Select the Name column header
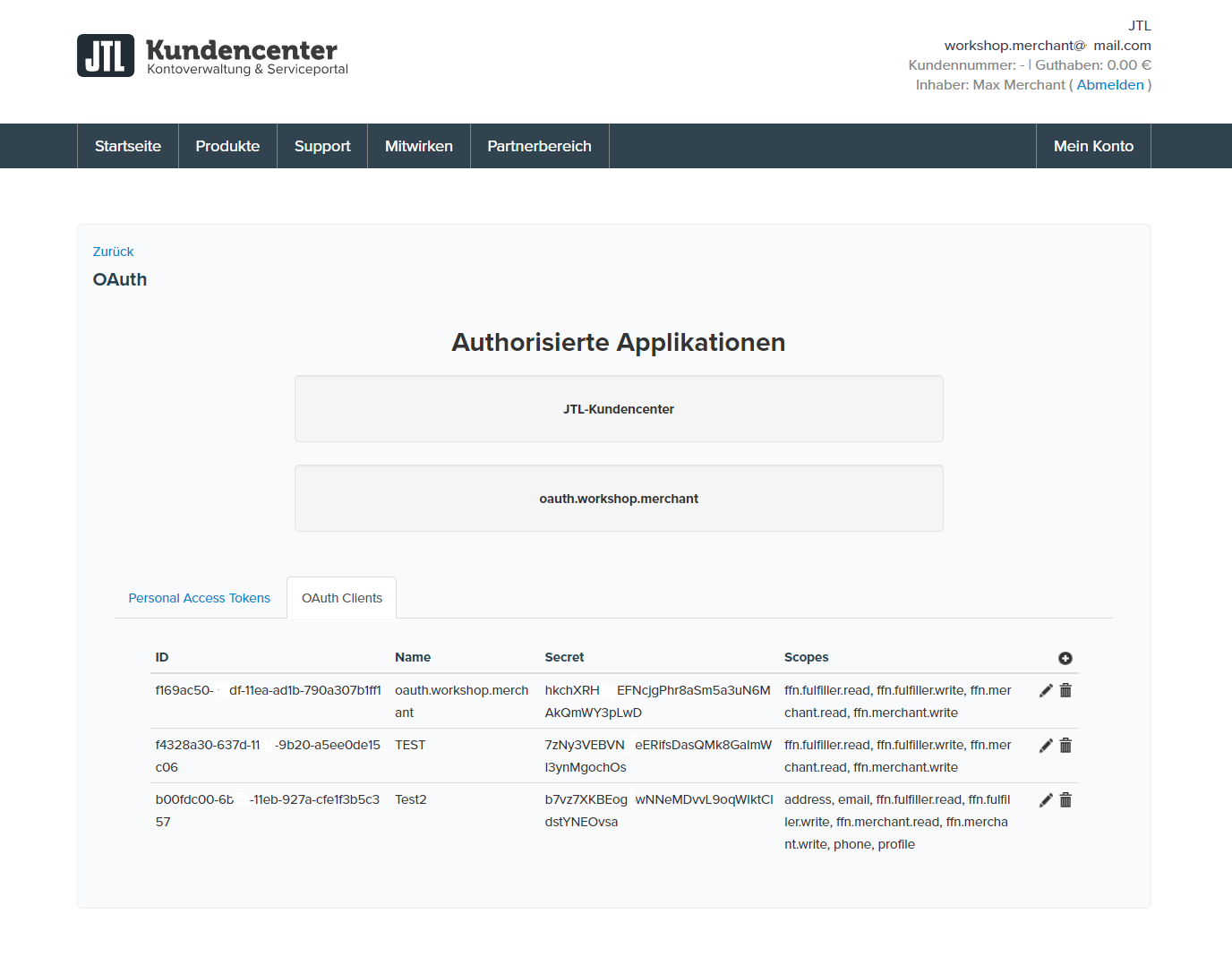Viewport: 1232px width, 965px height. pos(413,657)
